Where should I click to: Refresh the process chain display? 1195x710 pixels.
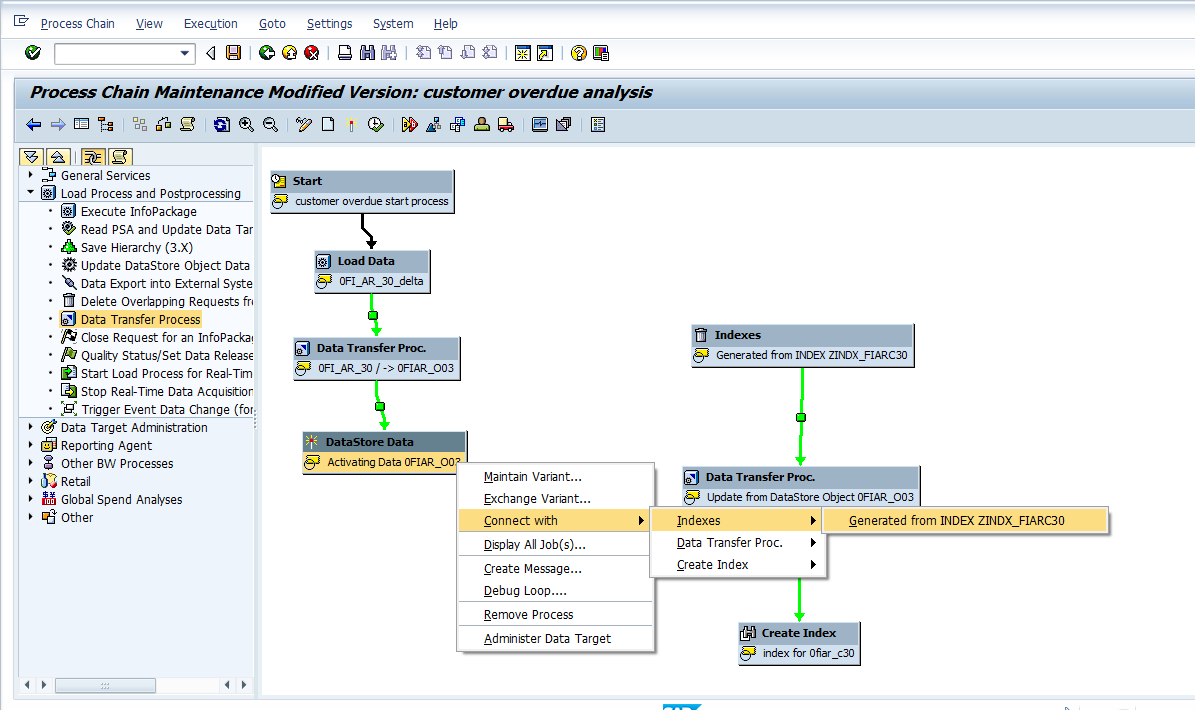(x=221, y=124)
